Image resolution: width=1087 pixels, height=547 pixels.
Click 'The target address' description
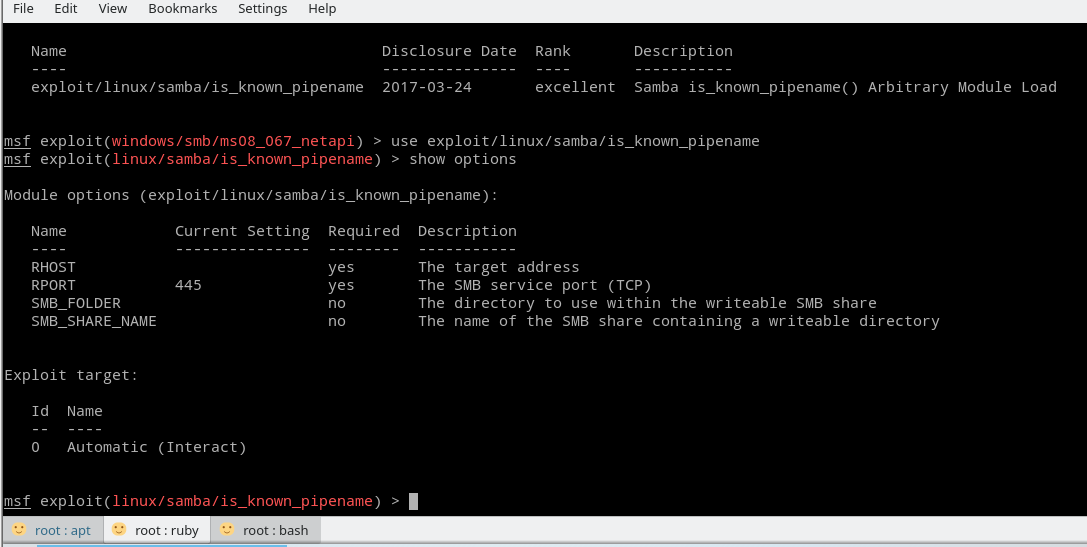click(x=498, y=267)
